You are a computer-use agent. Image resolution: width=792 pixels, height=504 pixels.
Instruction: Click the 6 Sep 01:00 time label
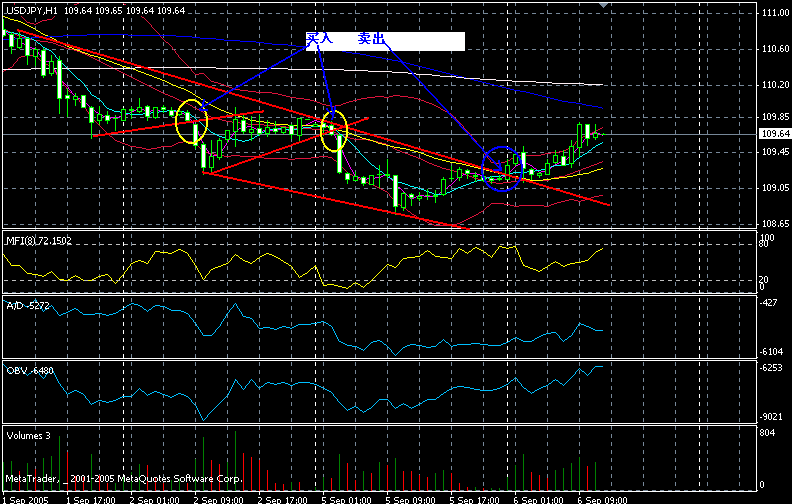[x=538, y=500]
